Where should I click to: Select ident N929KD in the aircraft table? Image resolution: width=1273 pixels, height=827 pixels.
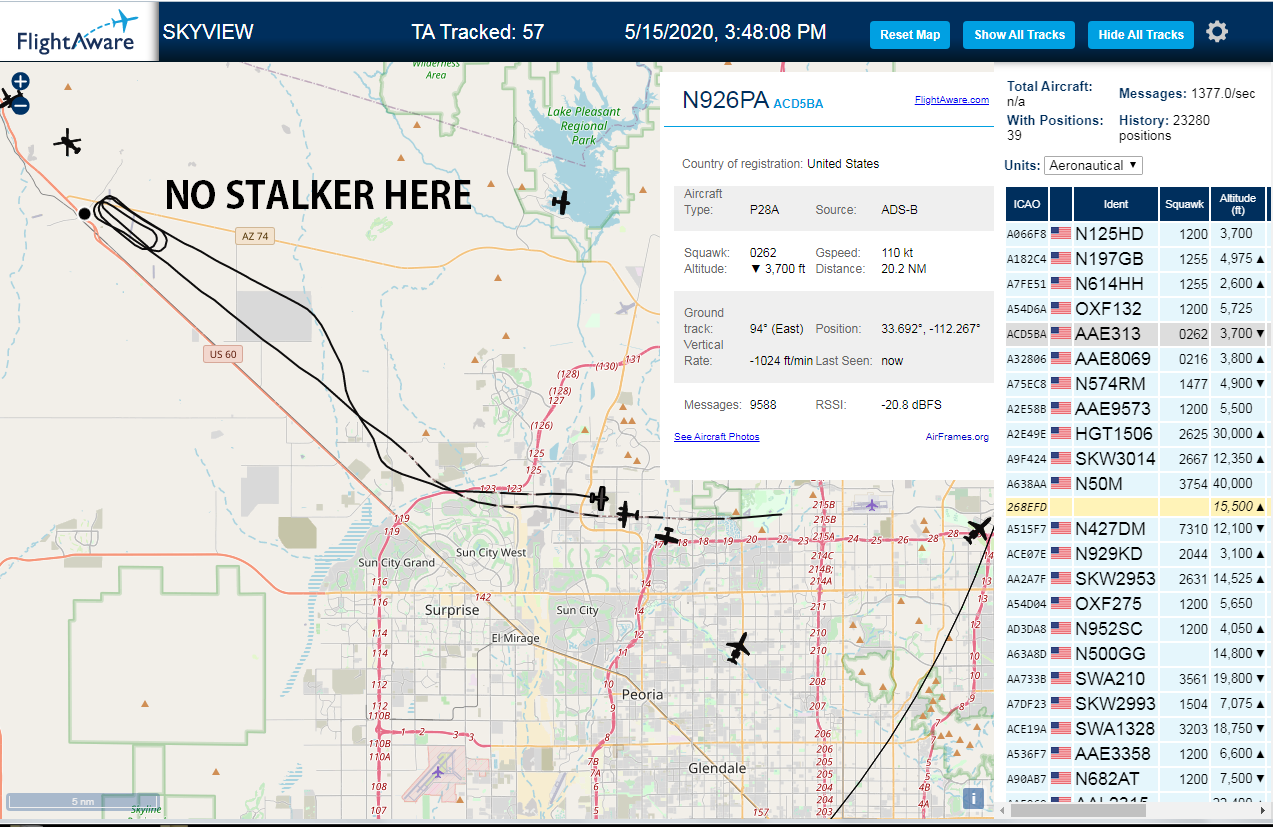[x=1109, y=554]
